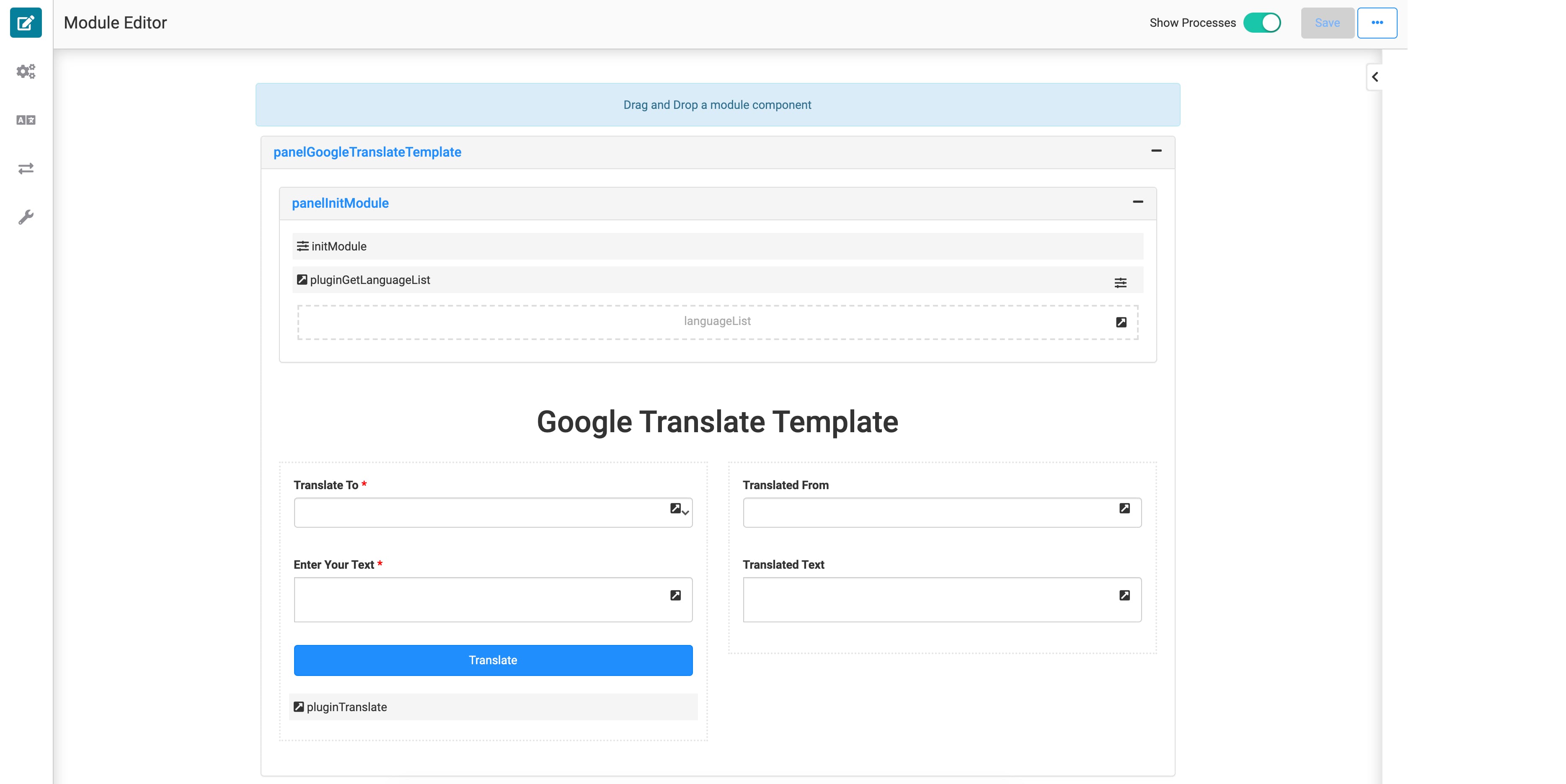
Task: Open the gears settings sidebar icon
Action: (26, 72)
